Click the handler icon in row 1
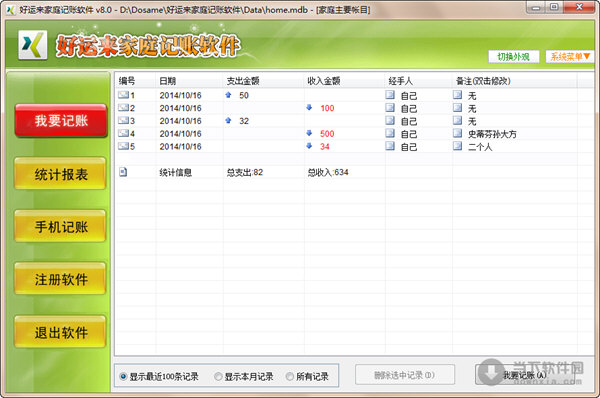 click(390, 95)
